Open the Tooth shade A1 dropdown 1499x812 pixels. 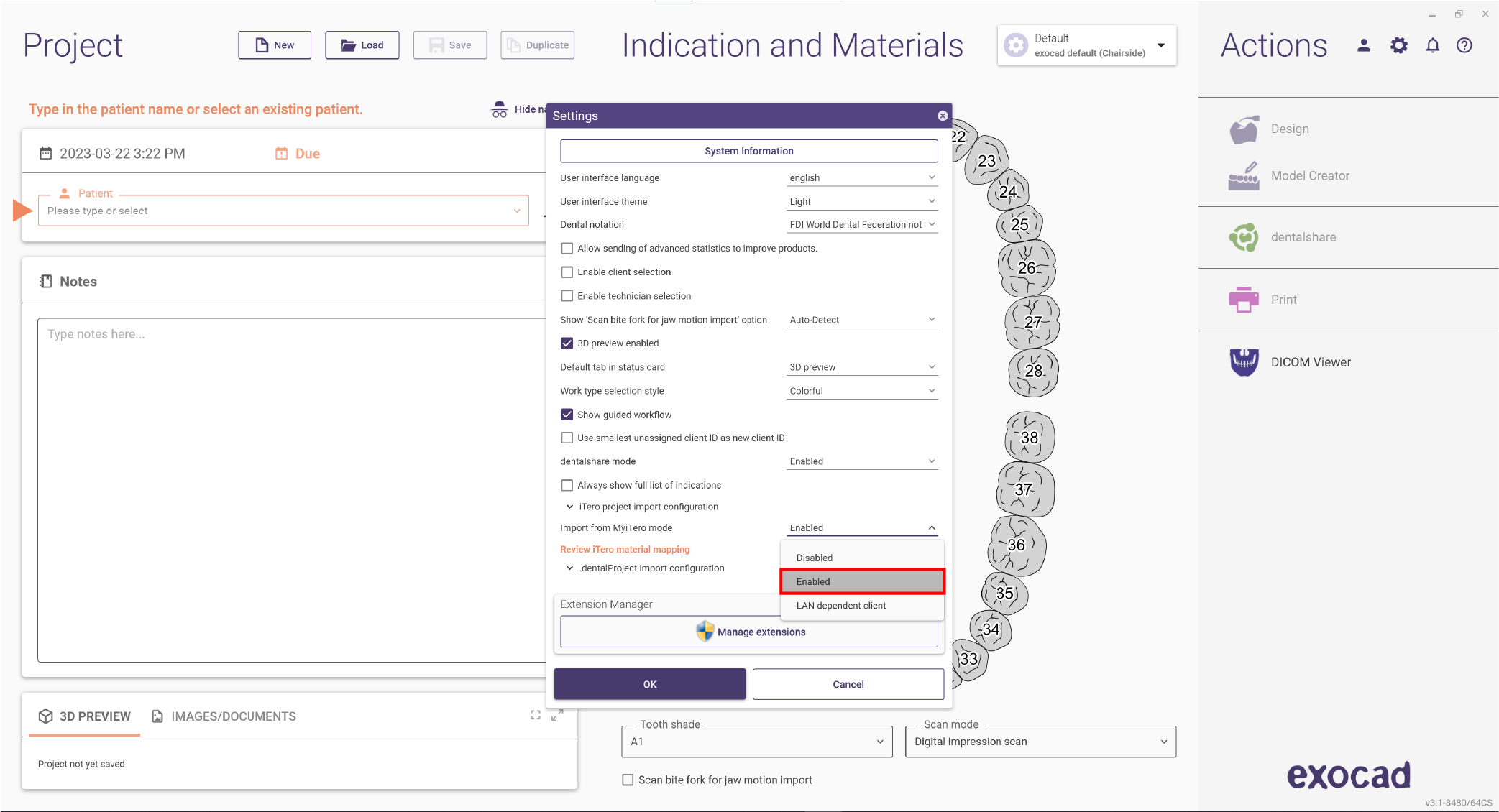point(757,742)
